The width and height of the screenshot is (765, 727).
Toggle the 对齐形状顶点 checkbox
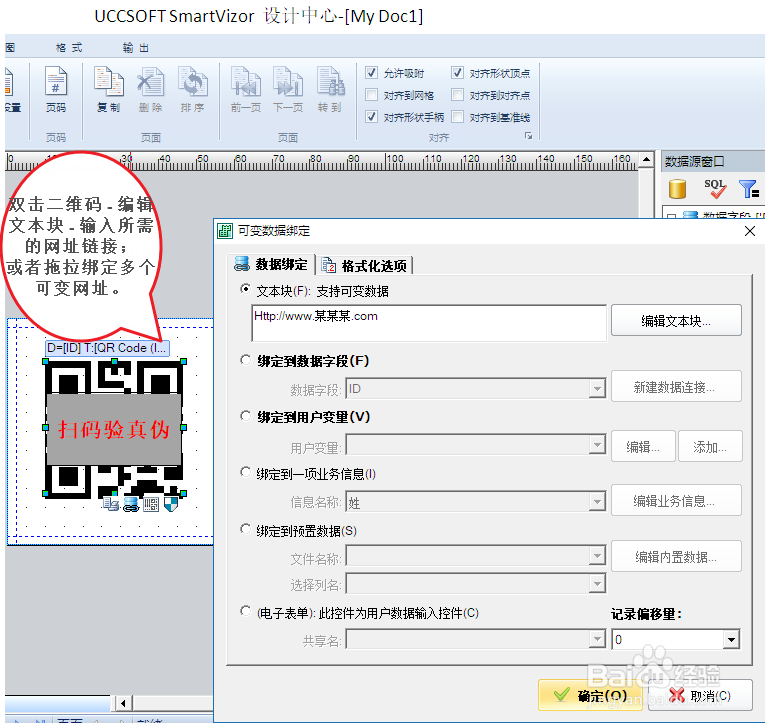[x=457, y=73]
